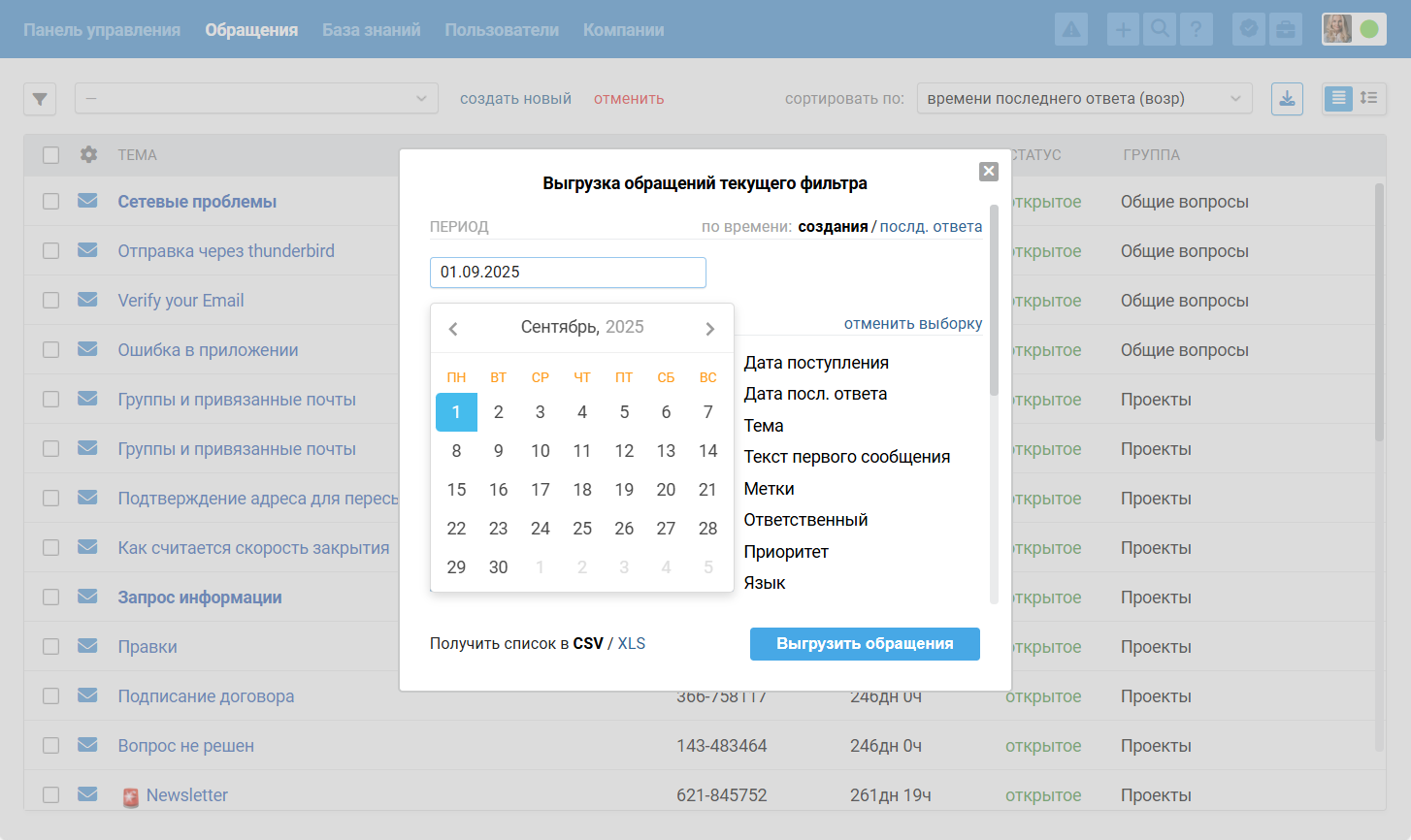Open the warning triangle notifications icon
Screen dimensions: 1411x840
point(1071,30)
